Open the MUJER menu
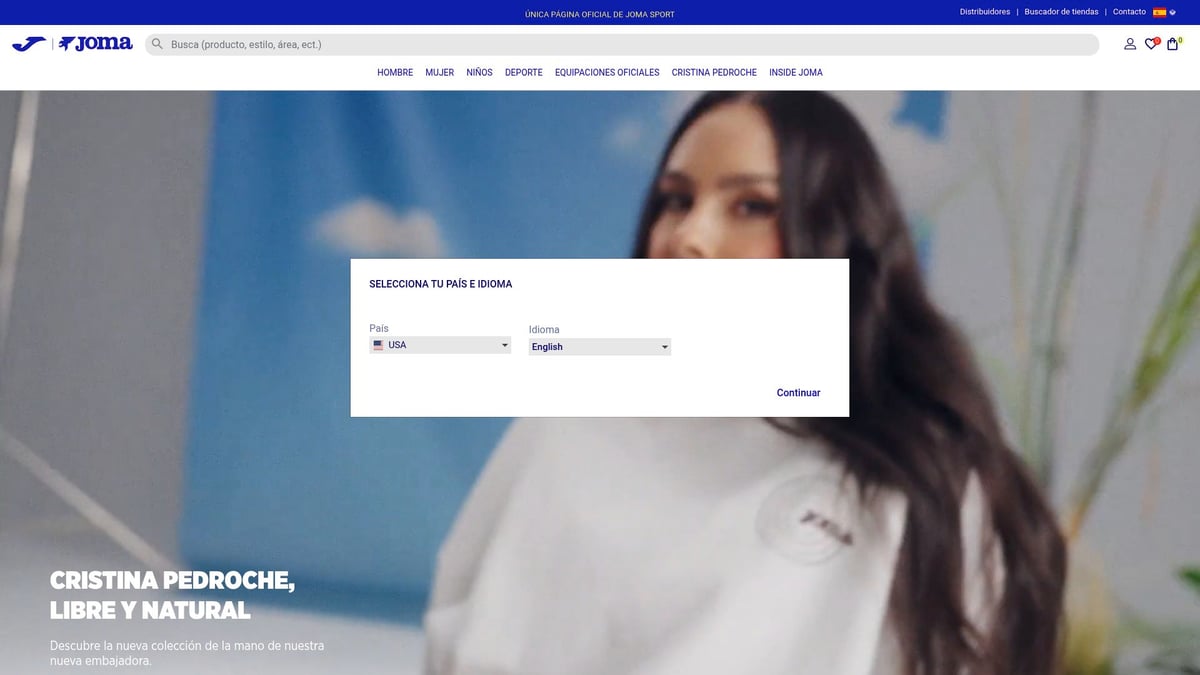 coord(439,72)
